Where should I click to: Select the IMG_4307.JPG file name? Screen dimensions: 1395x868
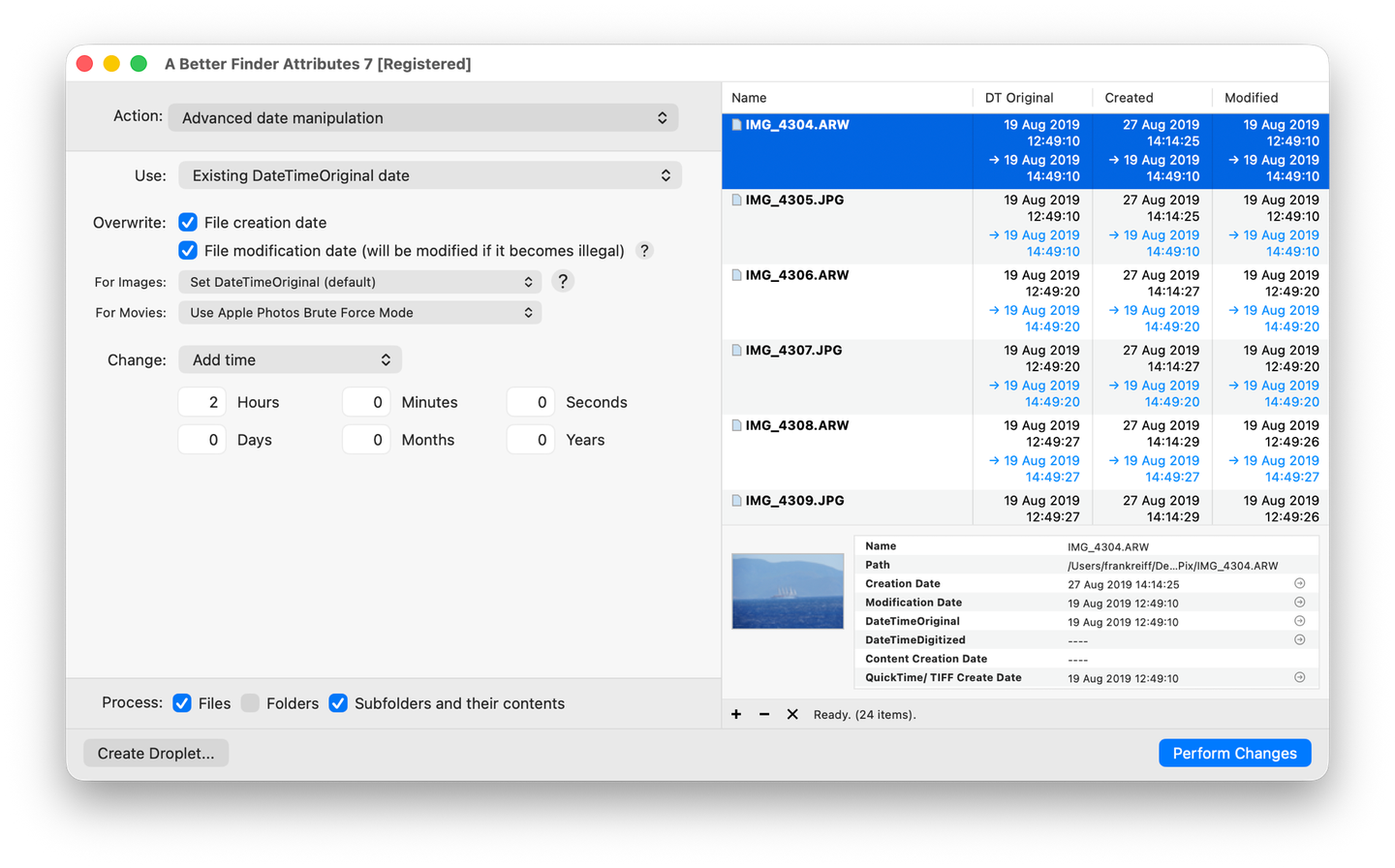click(793, 350)
